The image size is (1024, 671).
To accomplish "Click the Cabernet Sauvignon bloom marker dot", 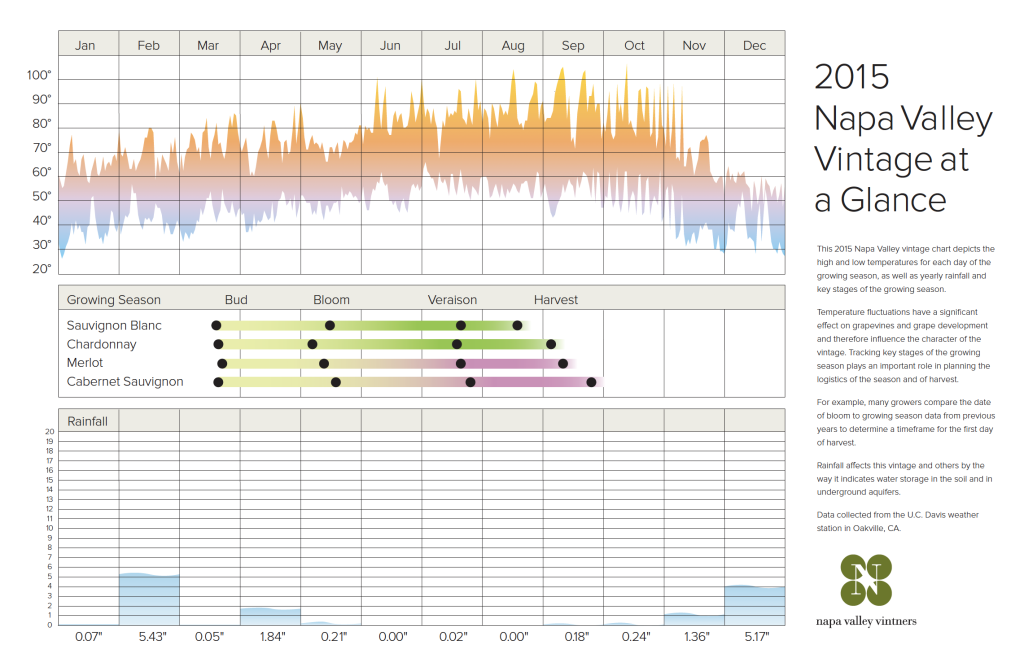I will [336, 382].
